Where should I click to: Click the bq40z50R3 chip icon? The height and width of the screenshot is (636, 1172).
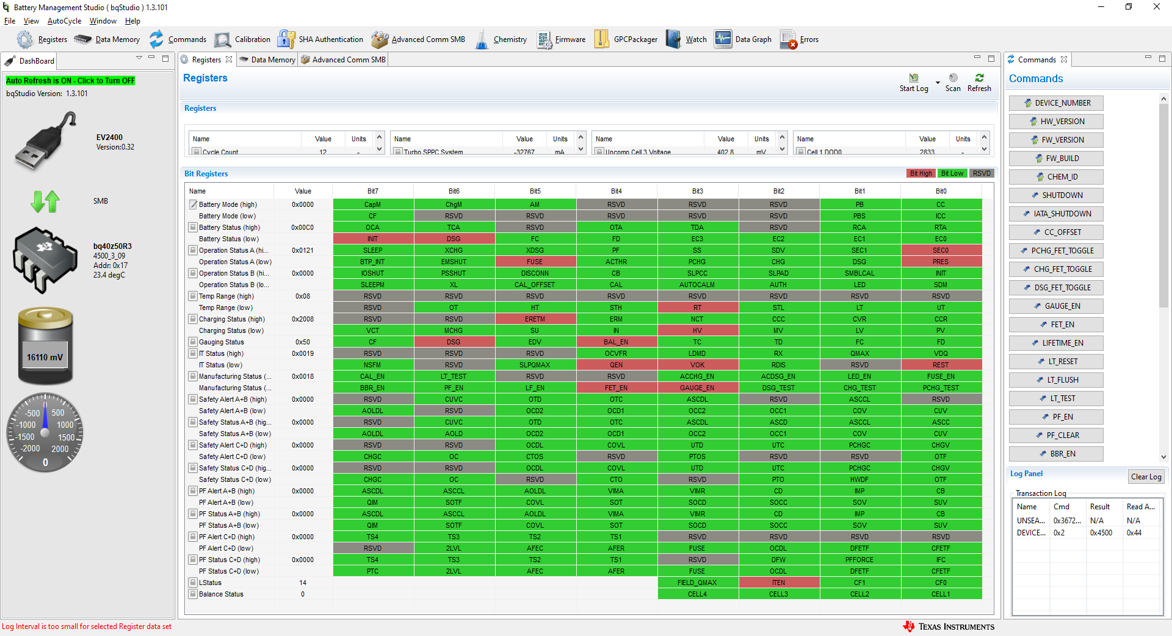click(x=45, y=260)
